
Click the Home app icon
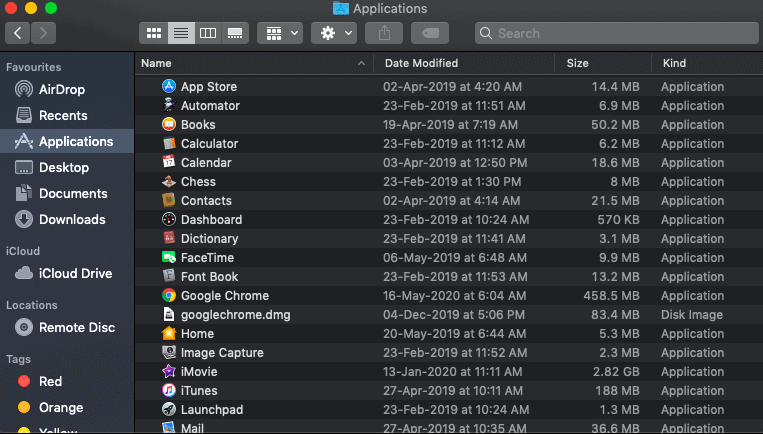coord(168,333)
